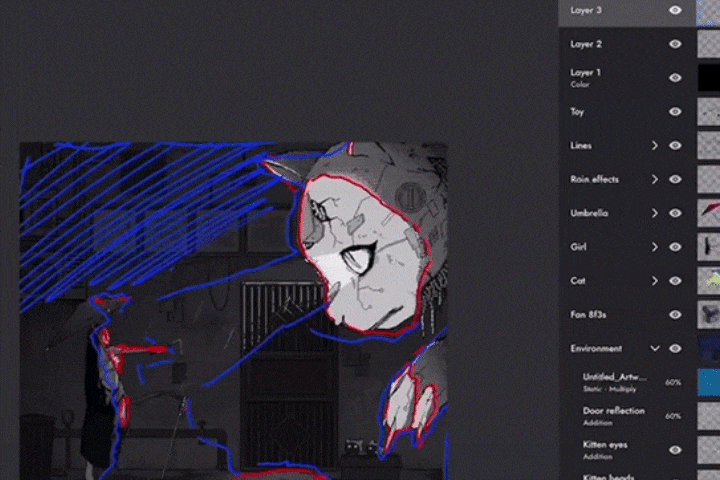The image size is (720, 480).
Task: Hide the Lines group
Action: [675, 146]
